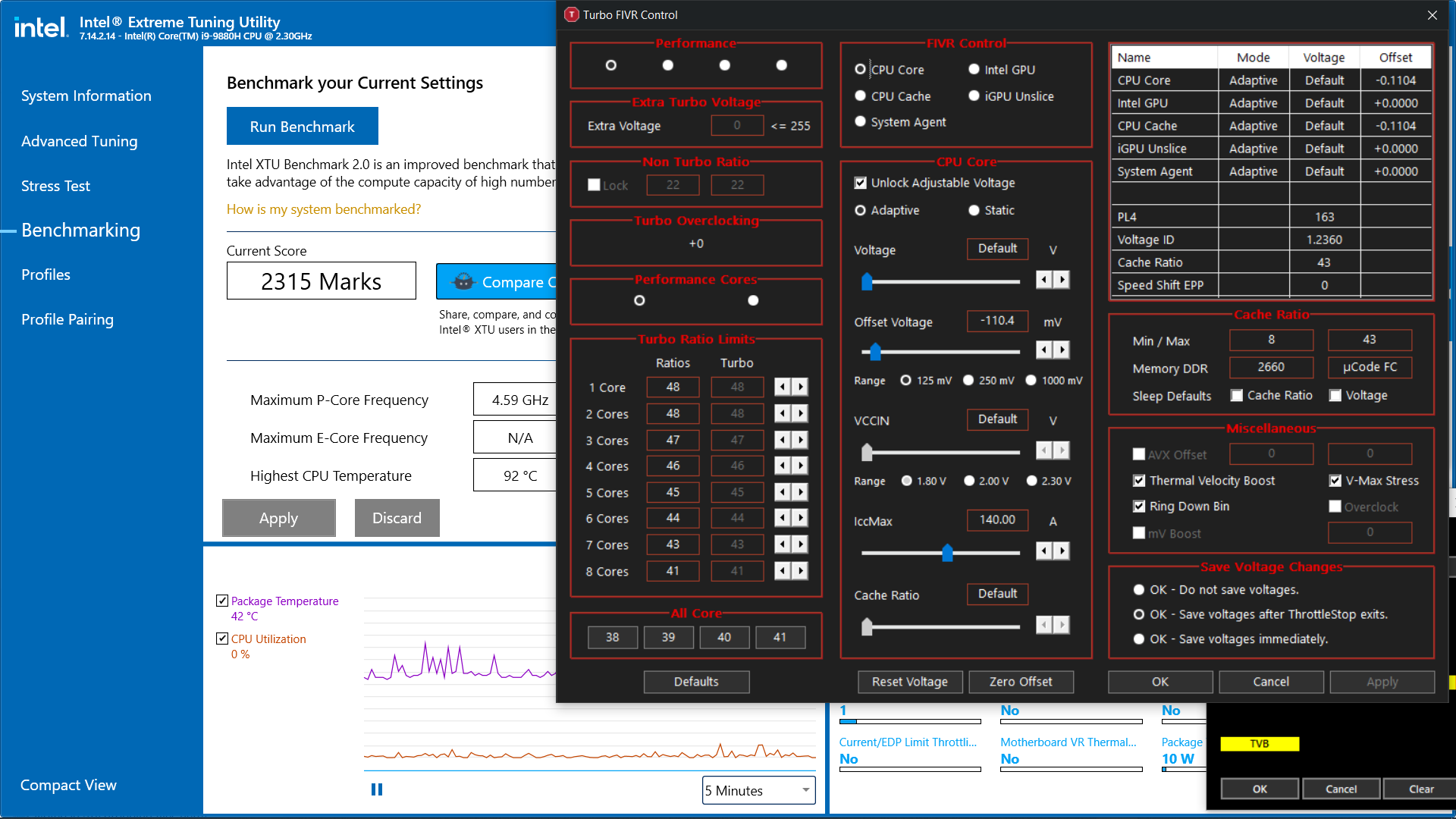Click the All Core 40 button
This screenshot has width=1456, height=819.
[x=724, y=637]
